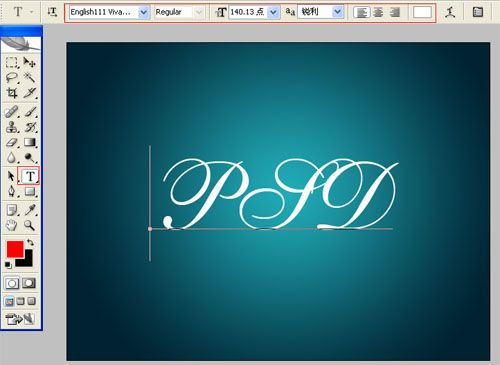This screenshot has height=365, width=500.
Task: Select the Brush tool
Action: point(30,112)
